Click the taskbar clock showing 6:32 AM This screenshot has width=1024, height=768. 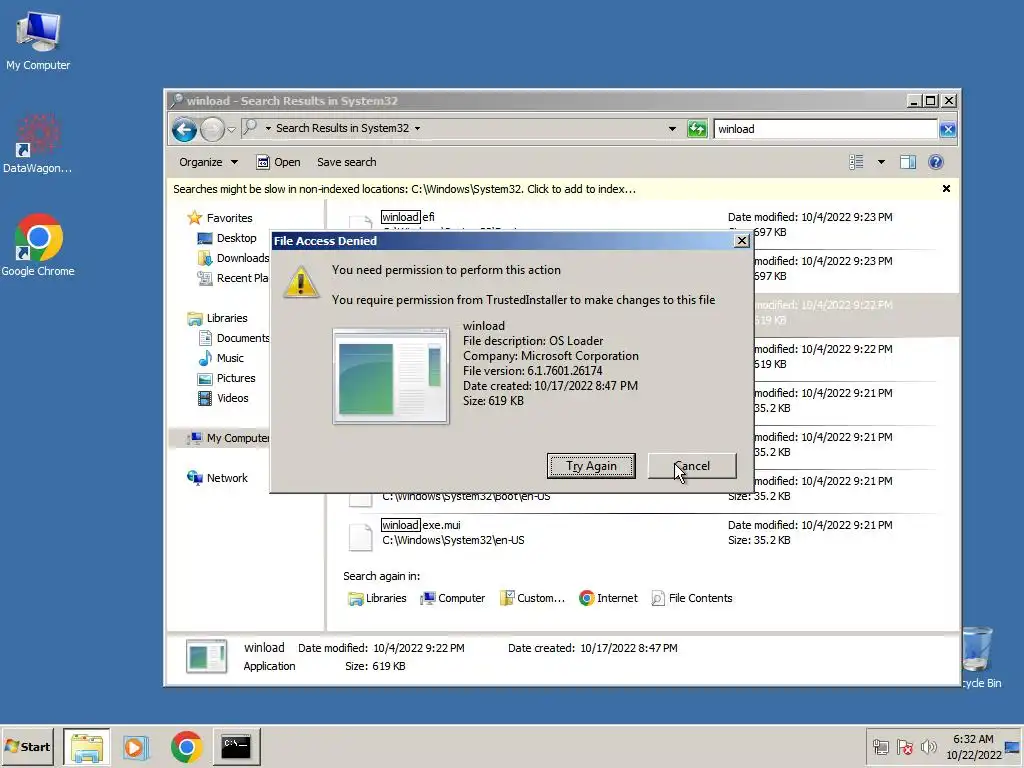tap(973, 747)
